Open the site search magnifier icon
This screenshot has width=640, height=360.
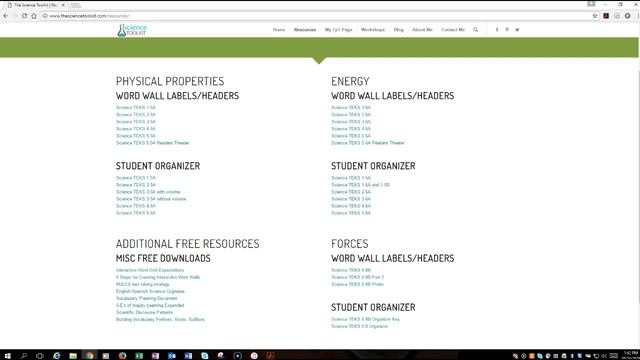(x=476, y=30)
